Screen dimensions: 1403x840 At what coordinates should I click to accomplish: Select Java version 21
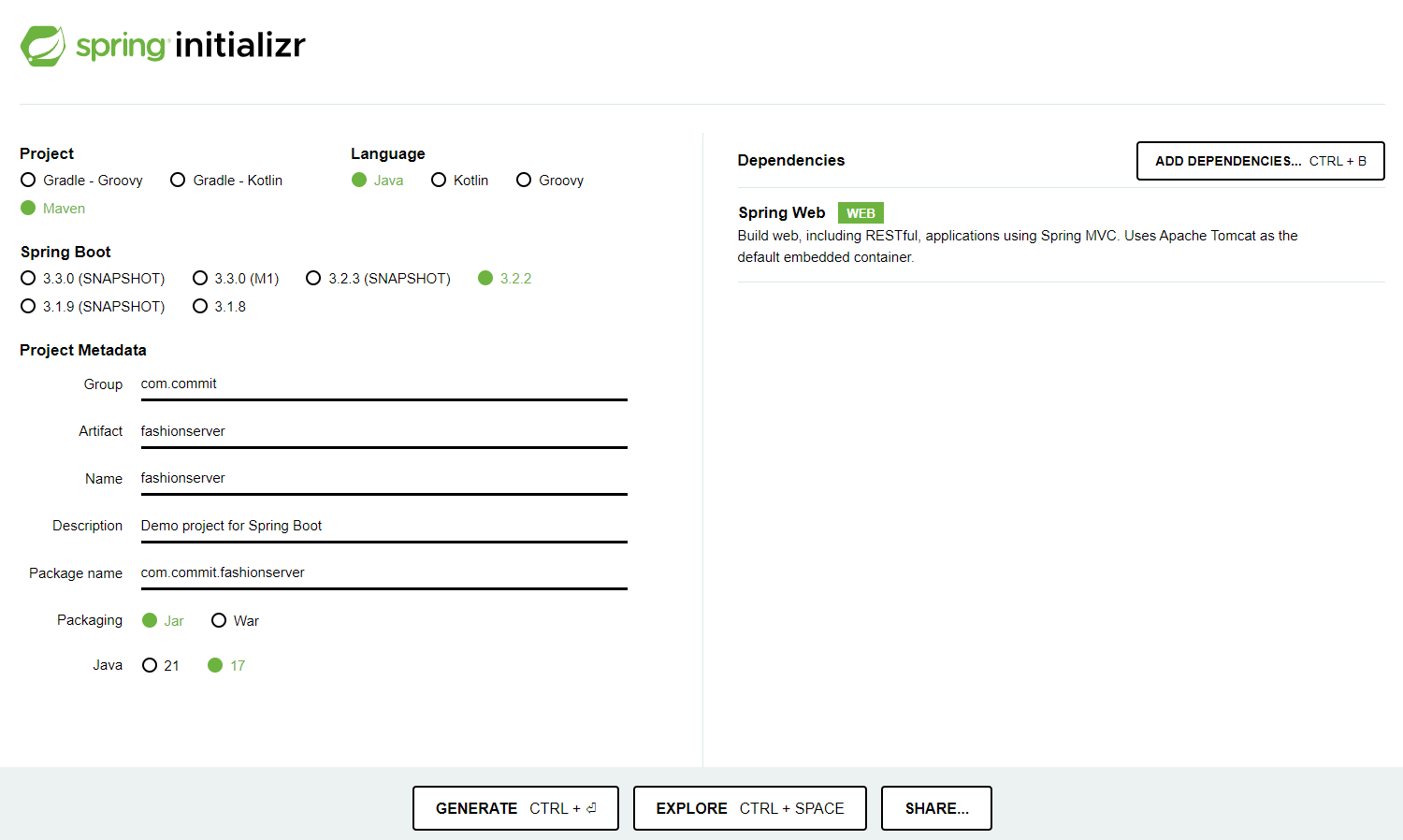[x=161, y=666]
